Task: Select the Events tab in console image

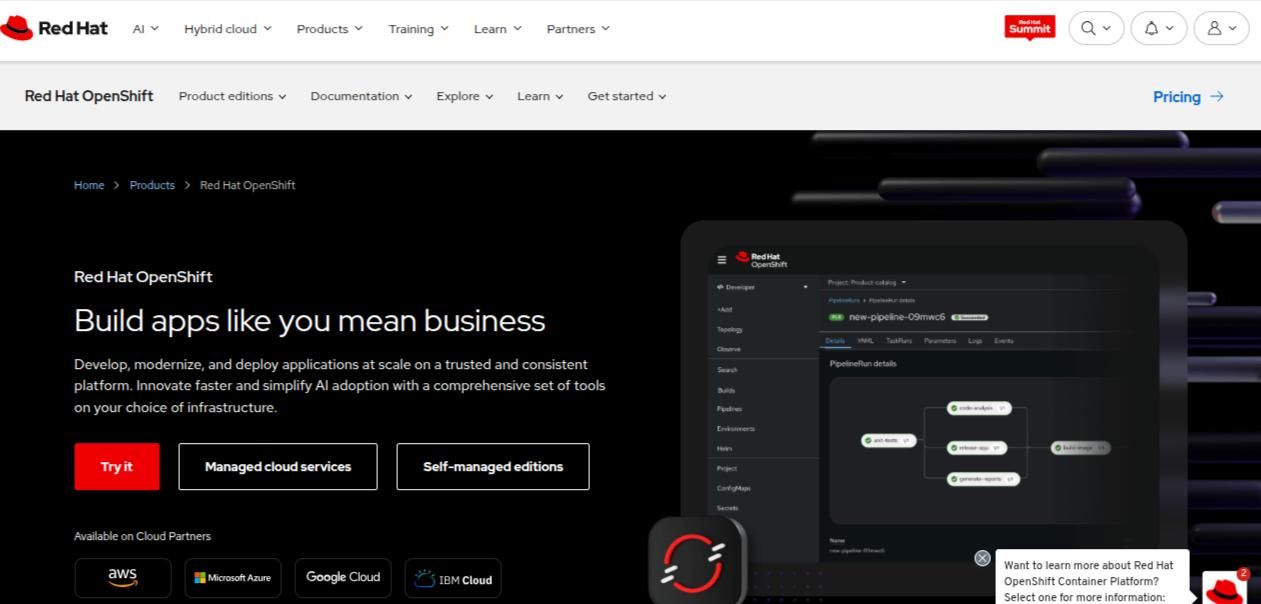Action: tap(1004, 341)
